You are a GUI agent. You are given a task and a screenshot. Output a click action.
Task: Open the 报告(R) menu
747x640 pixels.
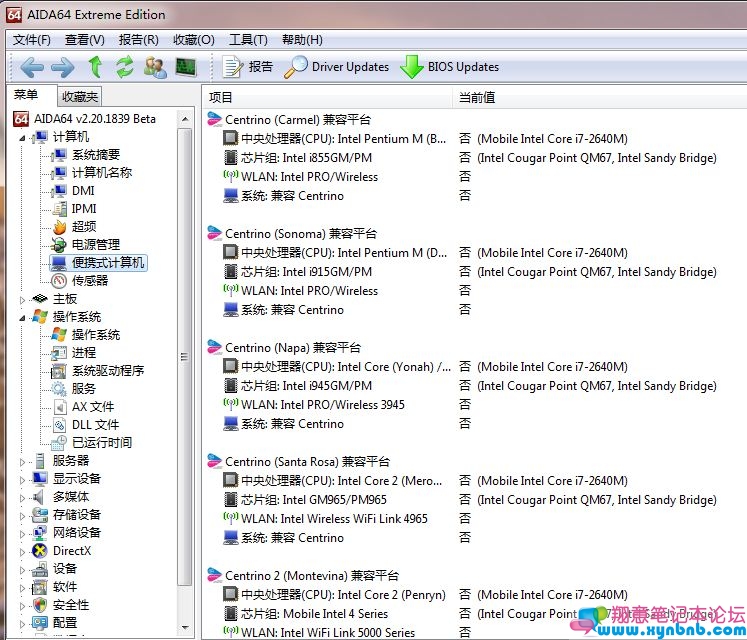pyautogui.click(x=139, y=40)
